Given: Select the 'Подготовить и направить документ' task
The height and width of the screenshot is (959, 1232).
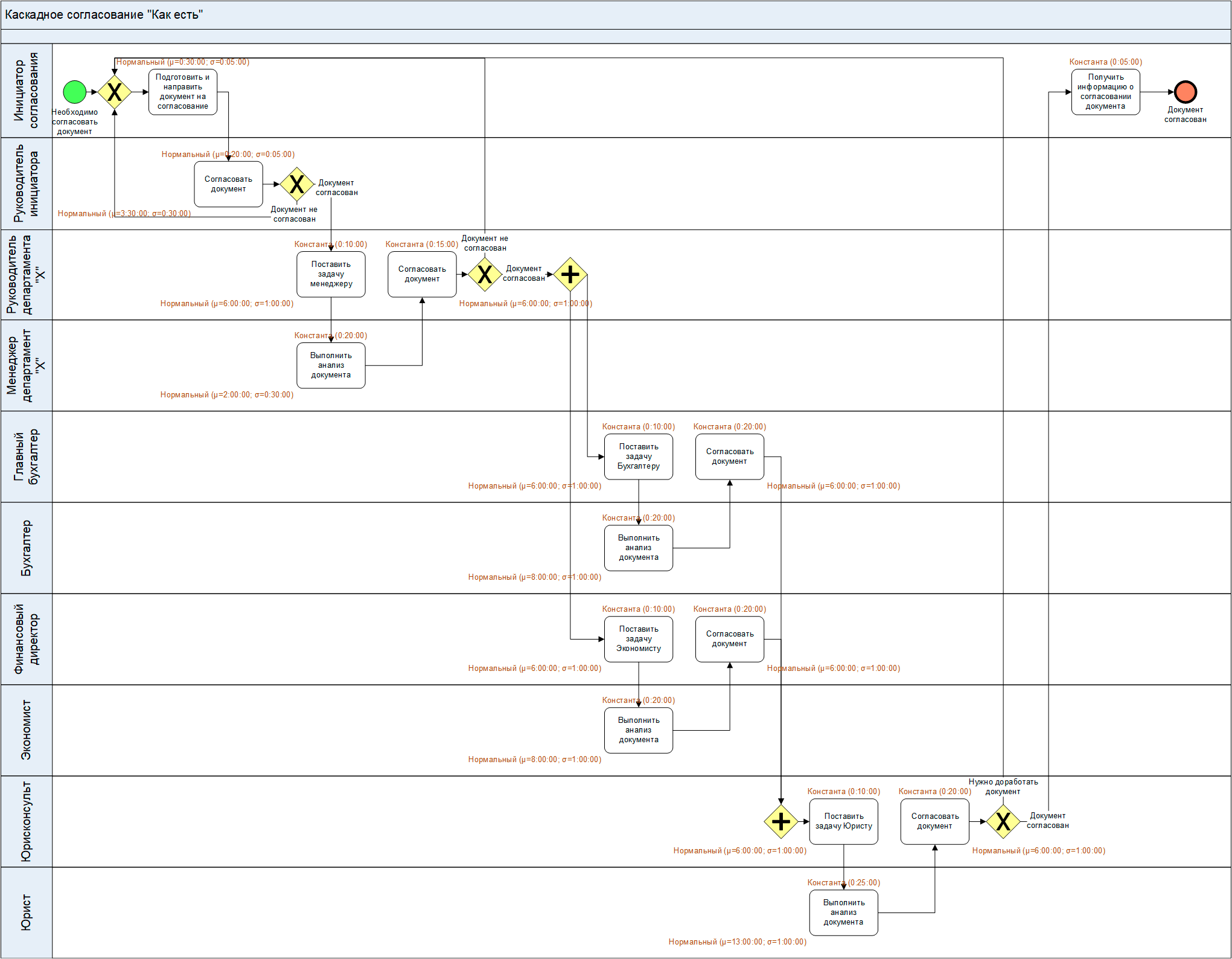Looking at the screenshot, I should tap(183, 92).
